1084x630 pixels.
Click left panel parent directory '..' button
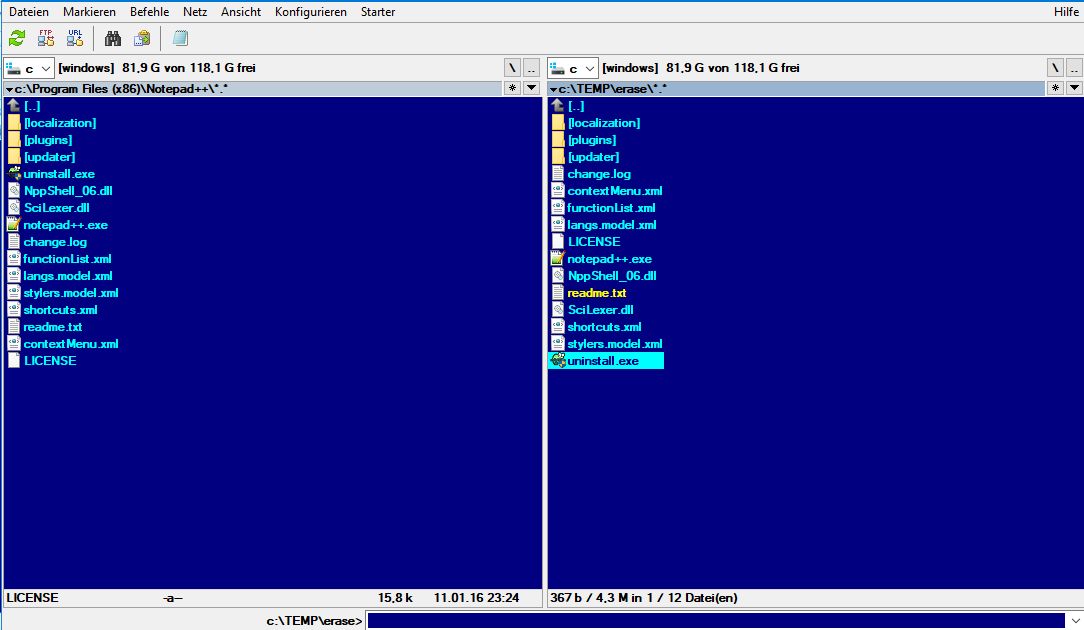pos(531,68)
